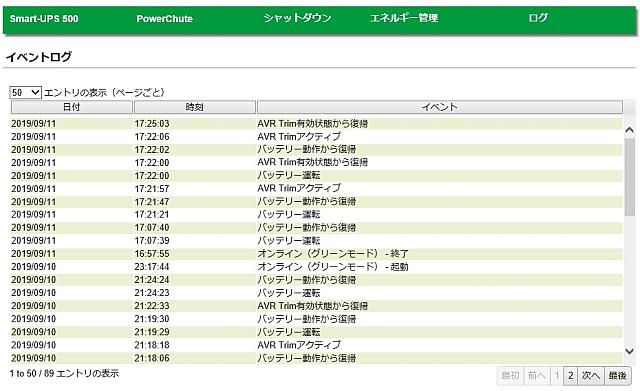Click the バッテリー運転 event at 21:19:29

289,332
